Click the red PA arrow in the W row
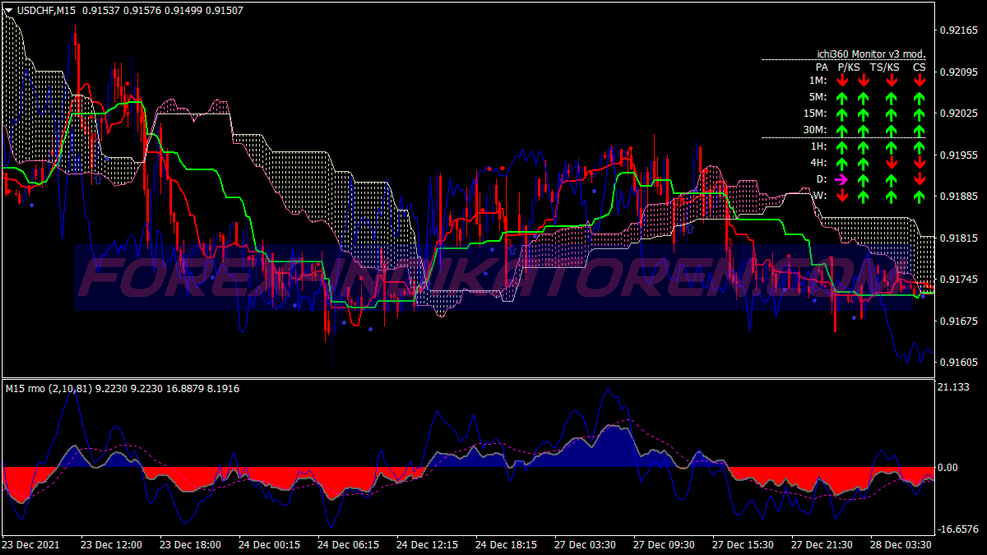The width and height of the screenshot is (987, 555). [x=842, y=196]
